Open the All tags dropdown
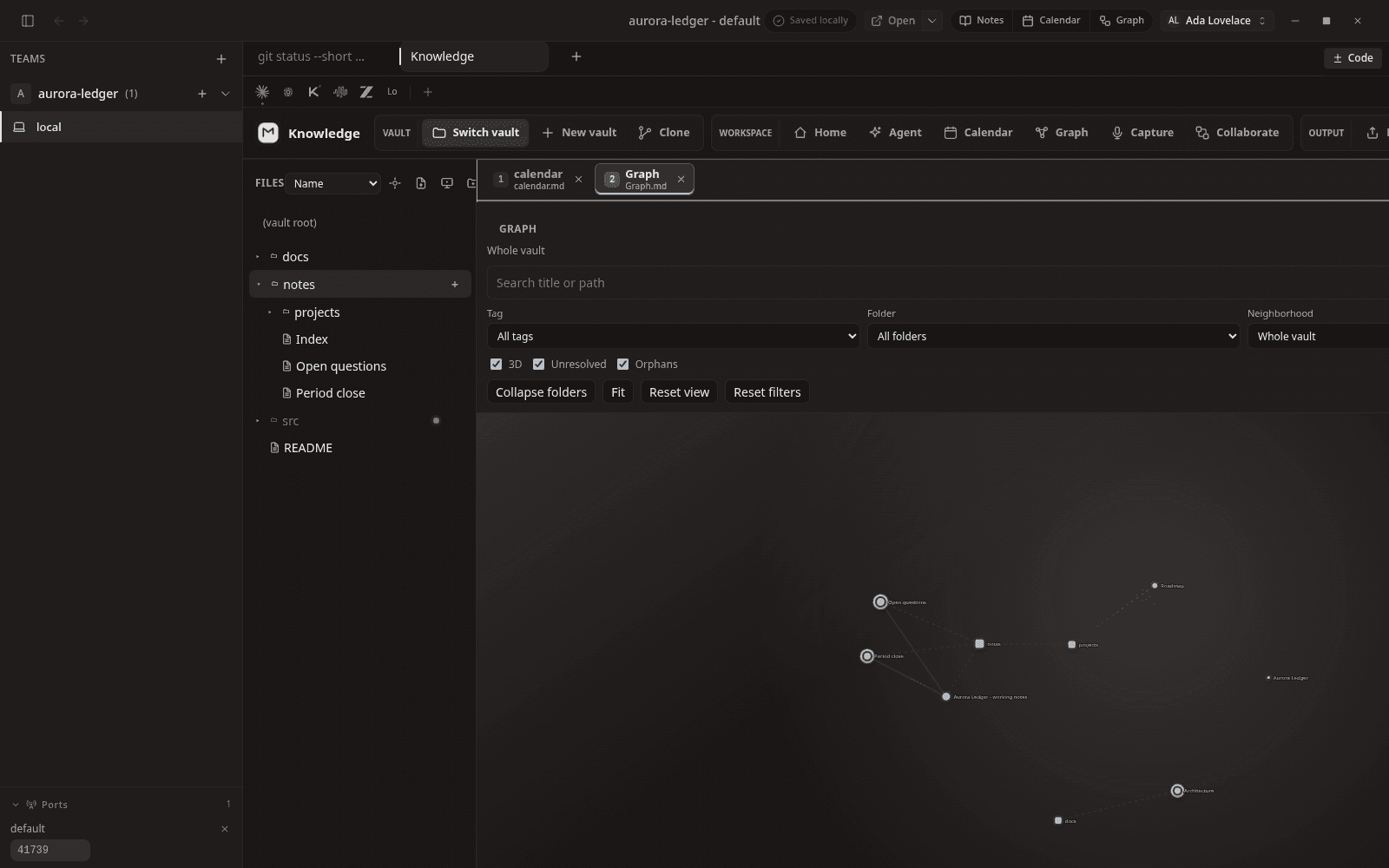This screenshot has width=1389, height=868. [673, 337]
